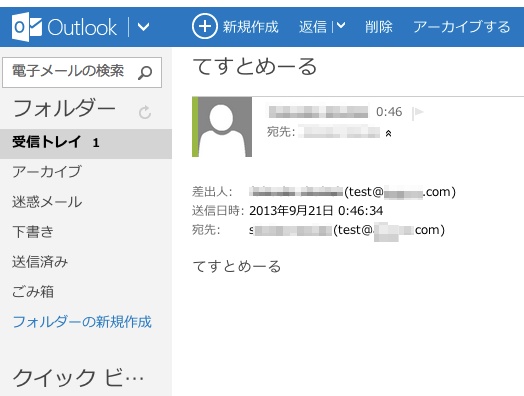
Task: Click the フォルダーの新規作成 link
Action: click(82, 322)
